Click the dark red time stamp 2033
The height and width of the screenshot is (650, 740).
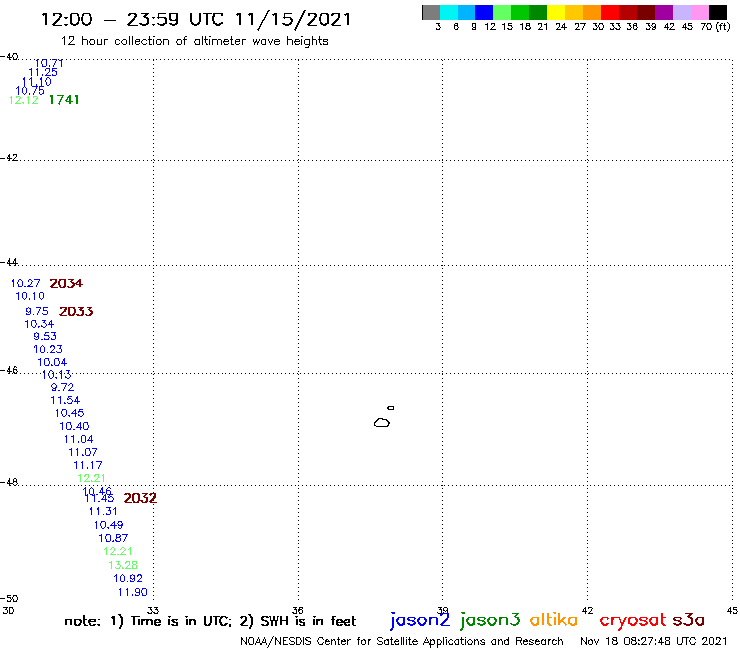pos(76,312)
